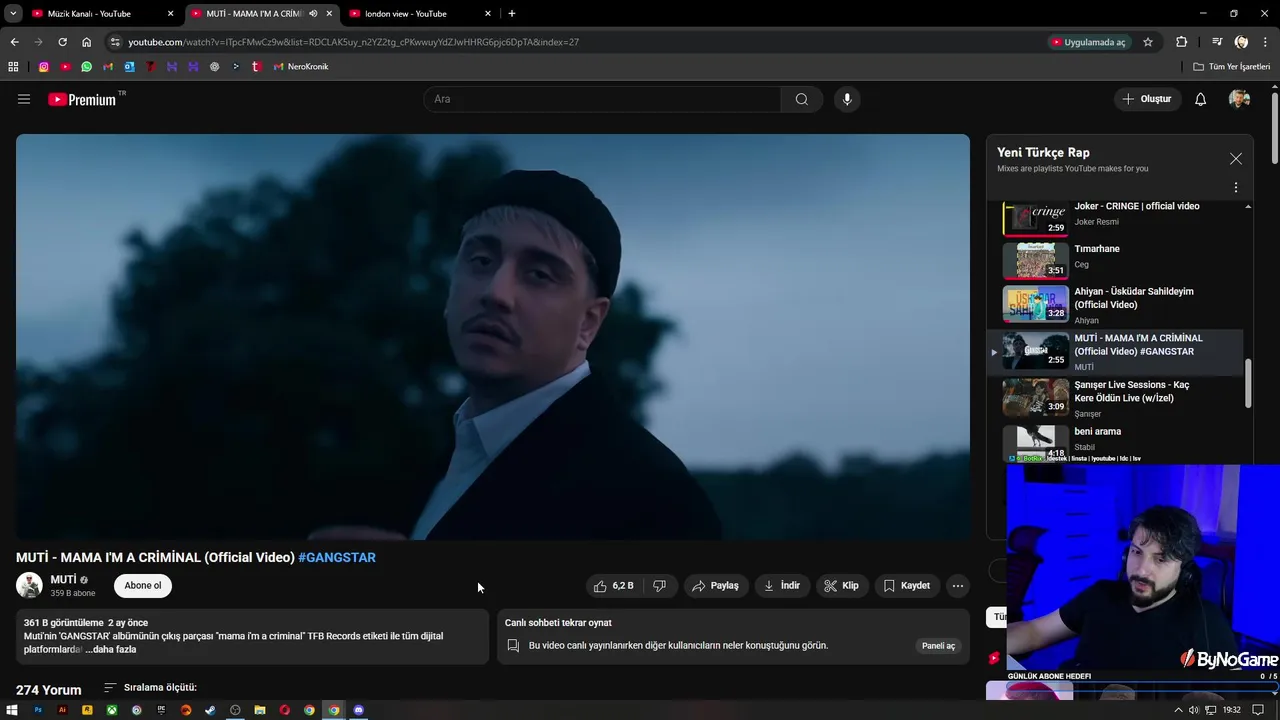
Task: Open a new browser tab
Action: click(512, 14)
